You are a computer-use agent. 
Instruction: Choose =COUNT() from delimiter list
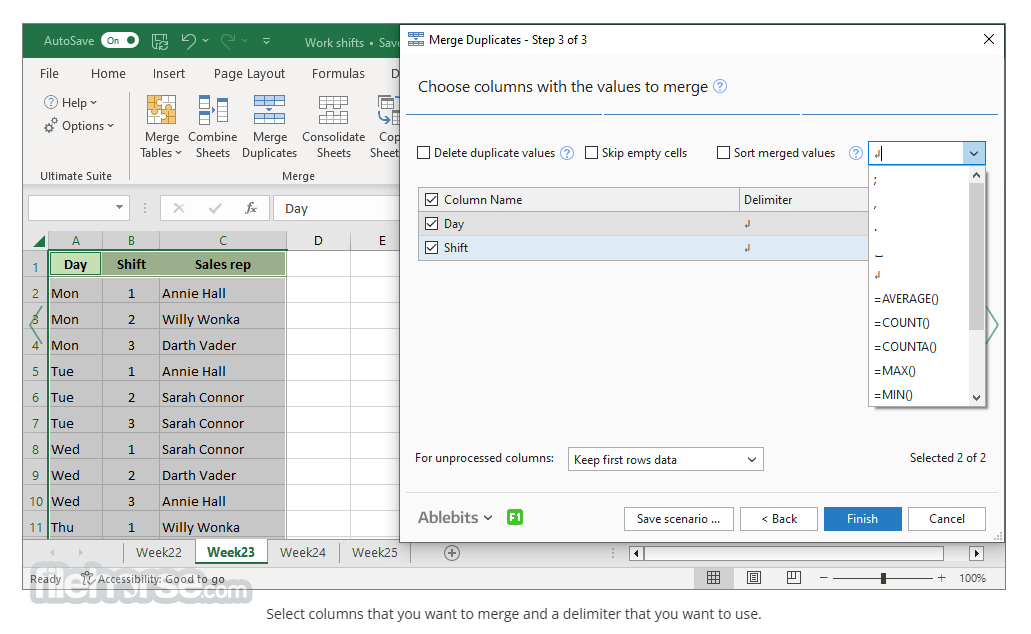tap(919, 323)
